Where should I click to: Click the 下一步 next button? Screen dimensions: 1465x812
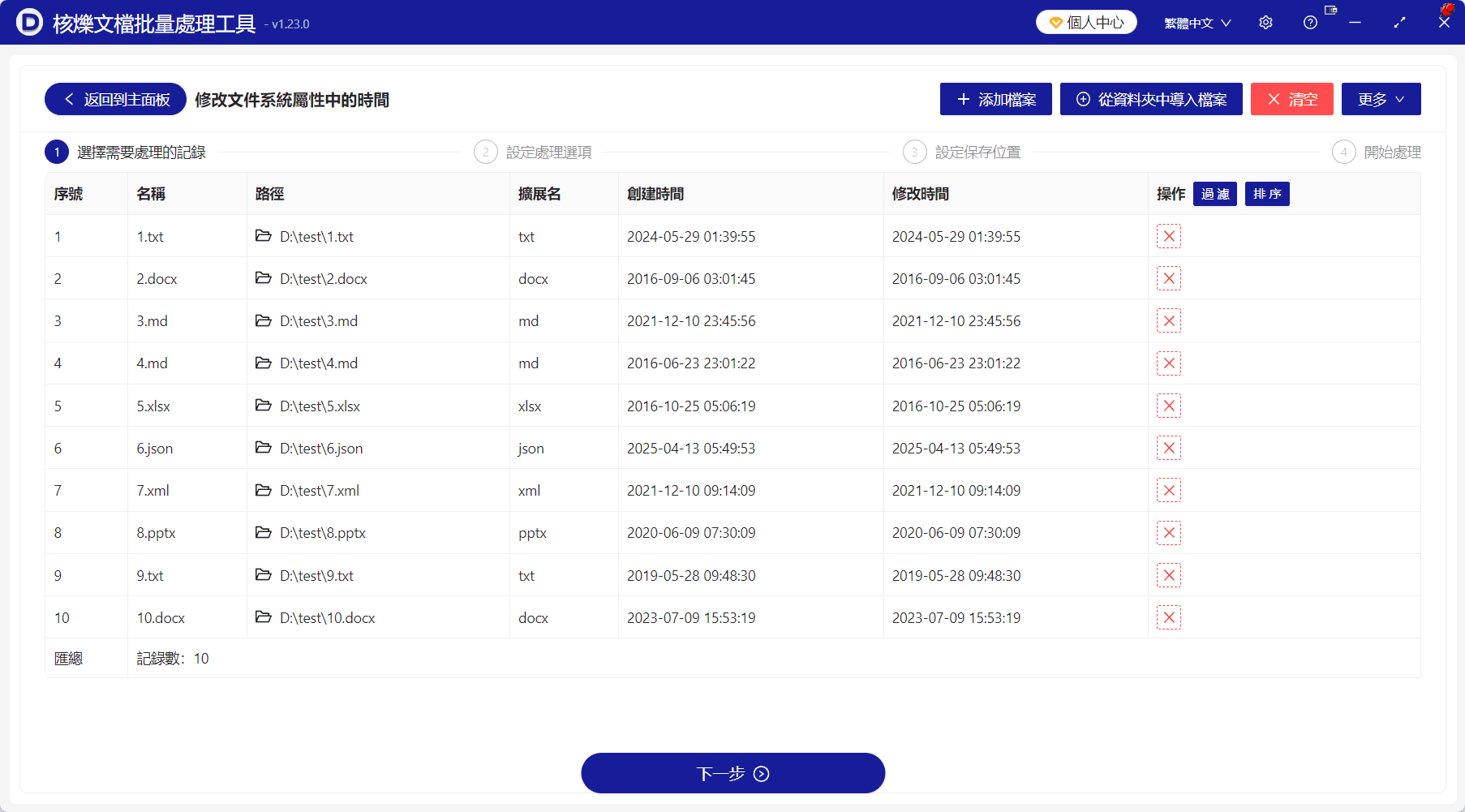pyautogui.click(x=732, y=773)
